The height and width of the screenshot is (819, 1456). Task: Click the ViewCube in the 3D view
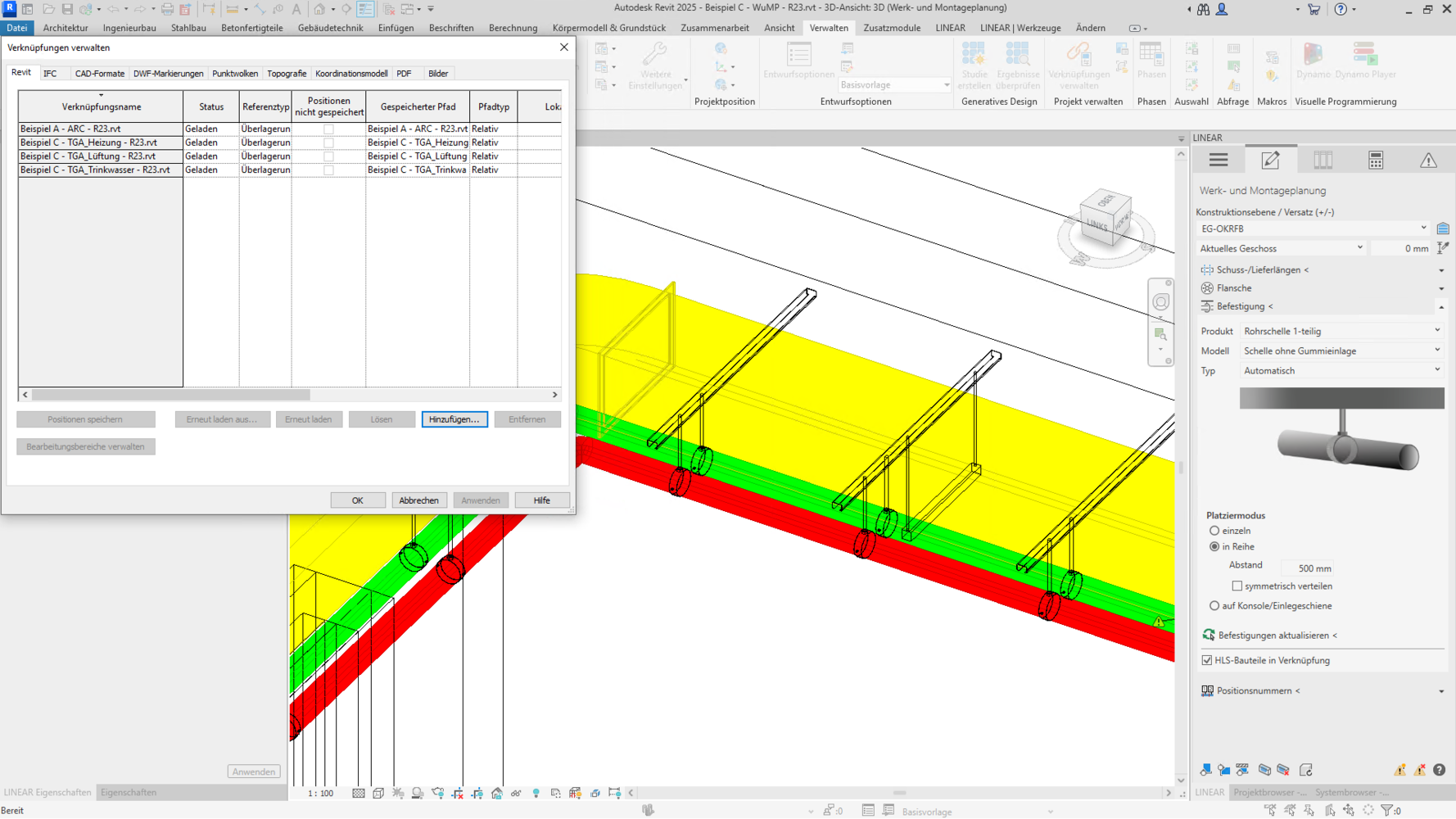1105,219
